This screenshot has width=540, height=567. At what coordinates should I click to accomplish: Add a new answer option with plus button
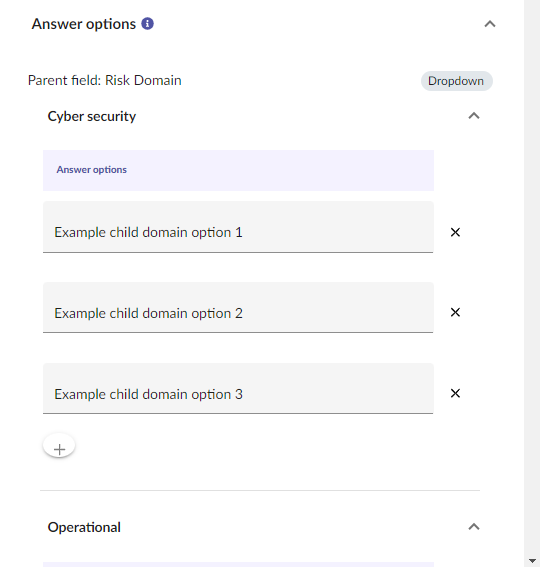tap(59, 448)
